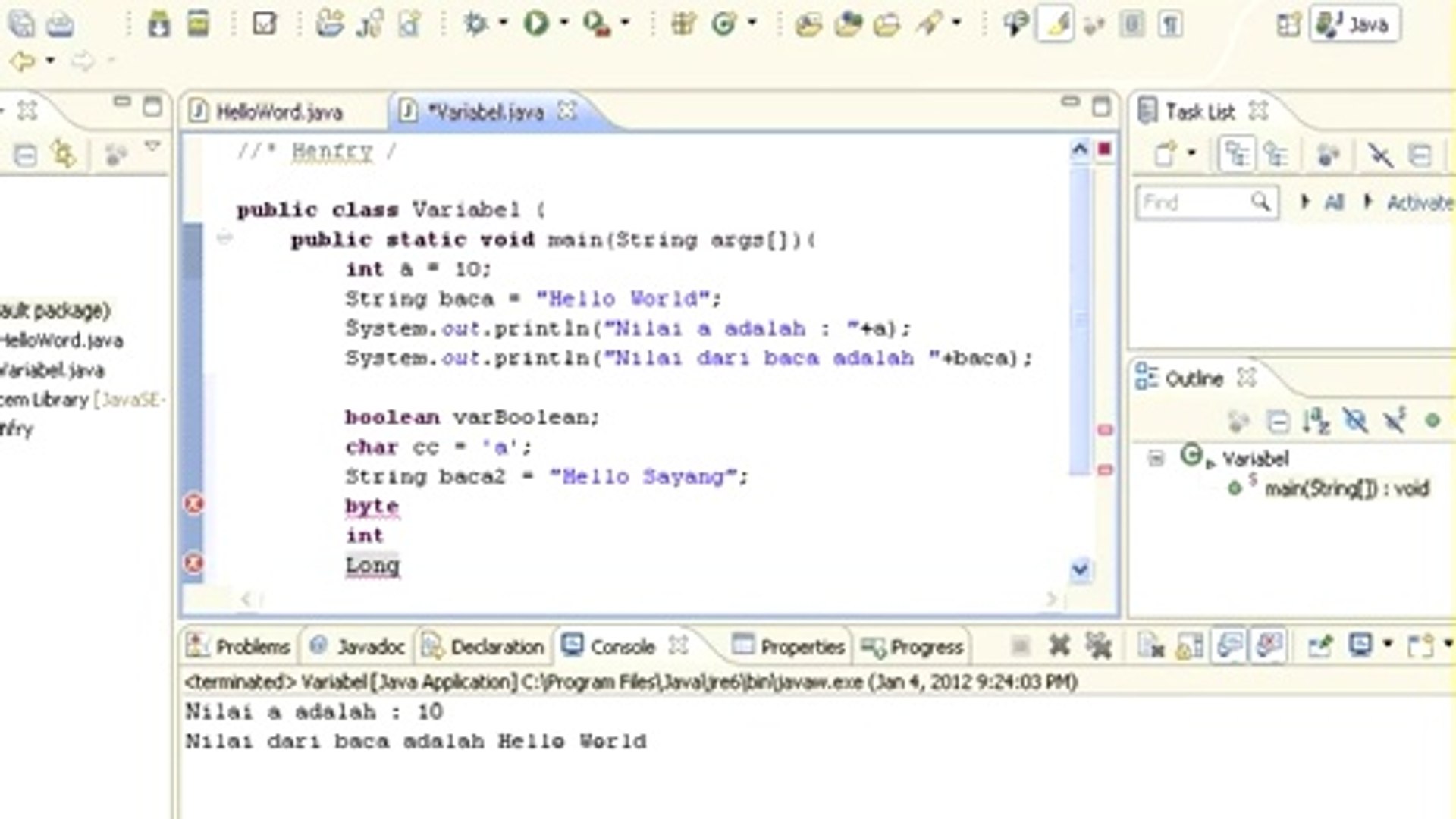Screen dimensions: 1456x819
Task: Toggle Mark Occurrences highlighting
Action: [1056, 25]
